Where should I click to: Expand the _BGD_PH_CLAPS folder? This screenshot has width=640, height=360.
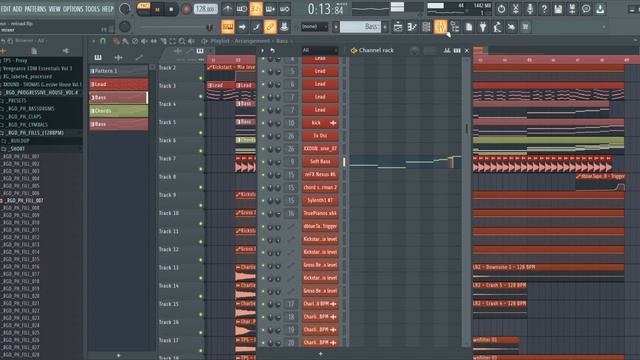[28, 116]
